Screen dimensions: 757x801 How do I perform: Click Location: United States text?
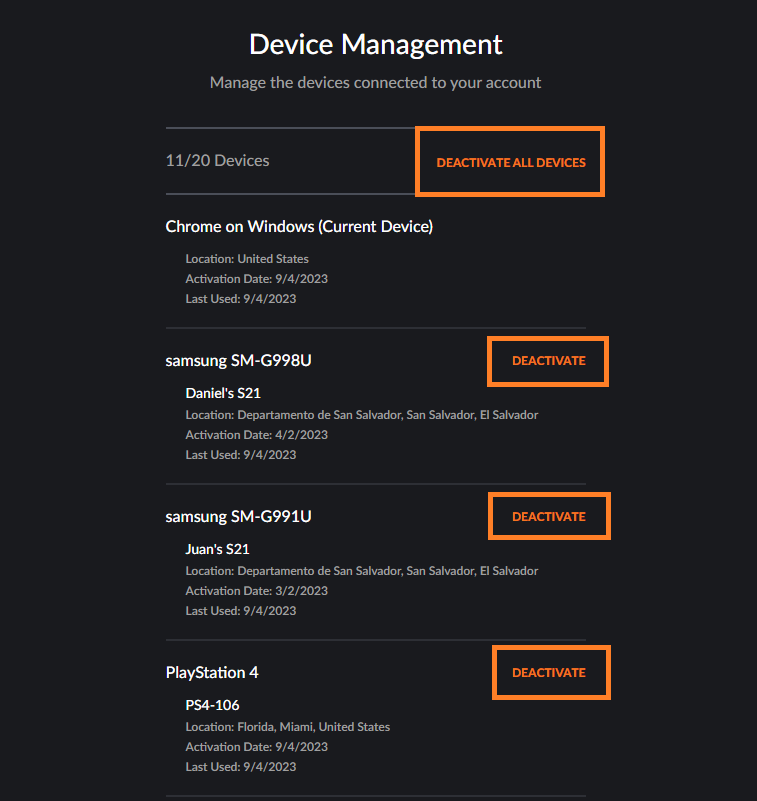[247, 259]
